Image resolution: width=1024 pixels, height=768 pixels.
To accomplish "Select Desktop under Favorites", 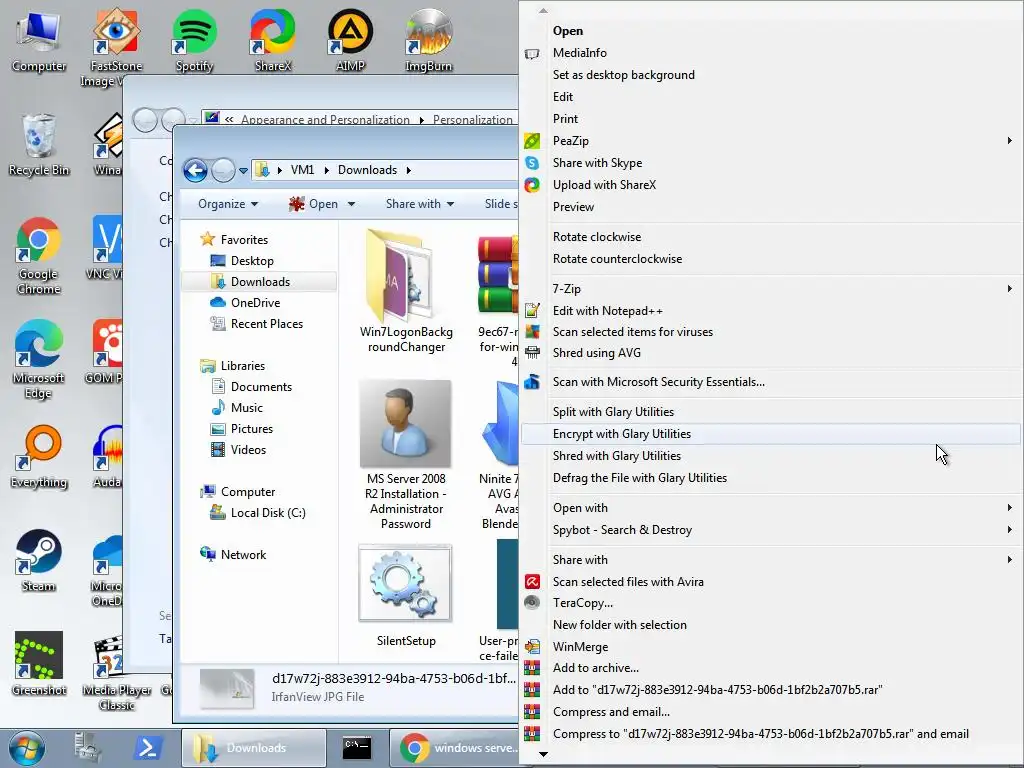I will (x=252, y=261).
